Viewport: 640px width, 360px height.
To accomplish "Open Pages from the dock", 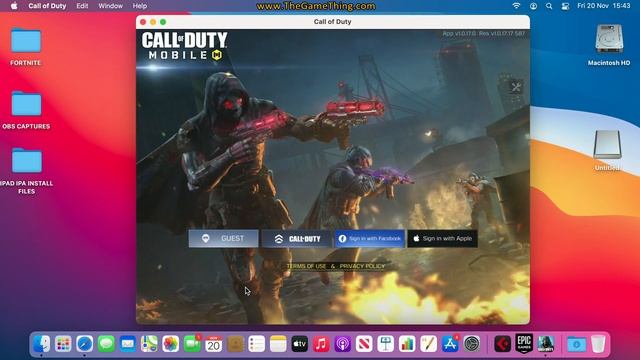I will [x=429, y=344].
